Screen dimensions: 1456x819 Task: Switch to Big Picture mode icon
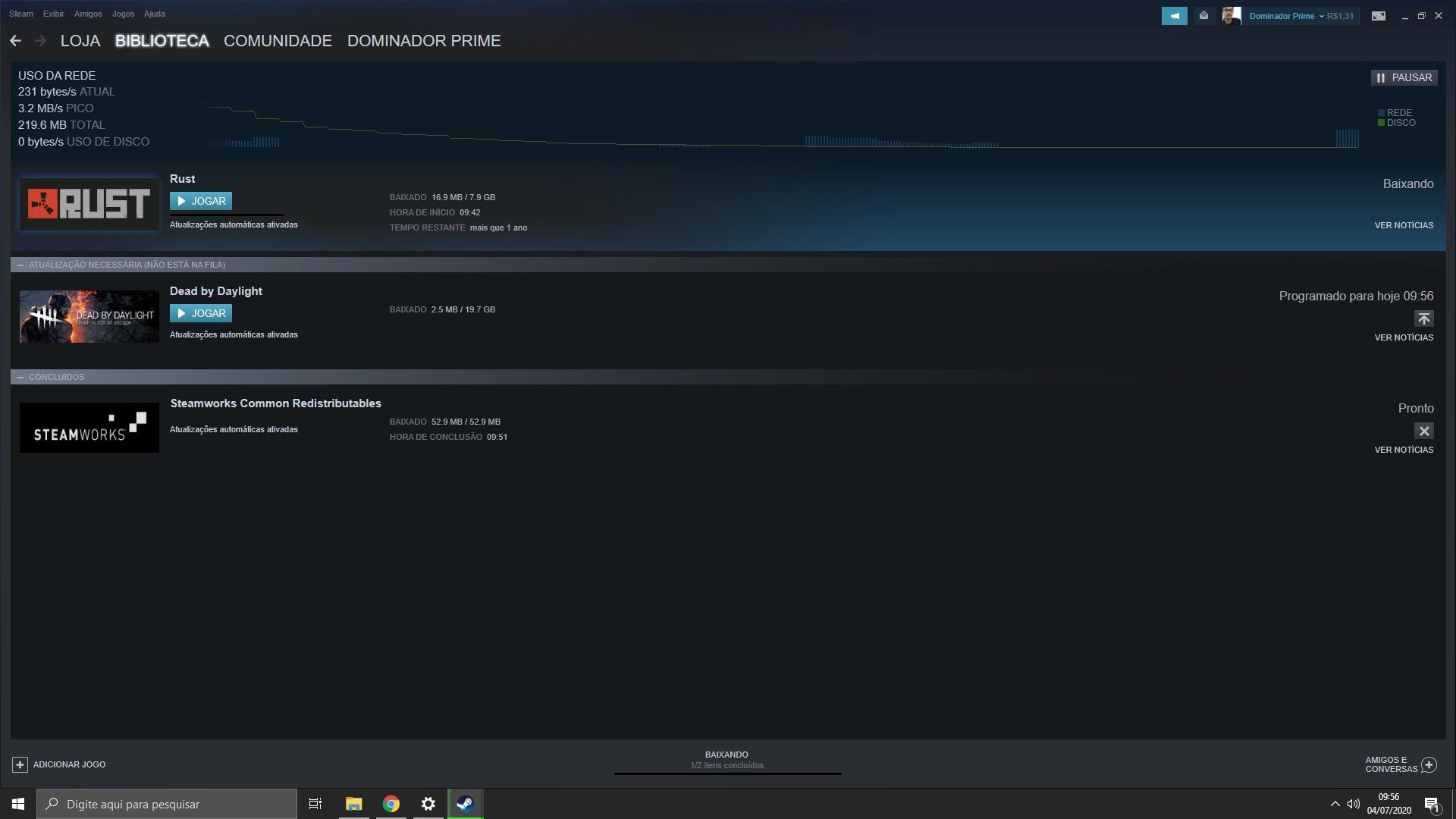pyautogui.click(x=1379, y=16)
